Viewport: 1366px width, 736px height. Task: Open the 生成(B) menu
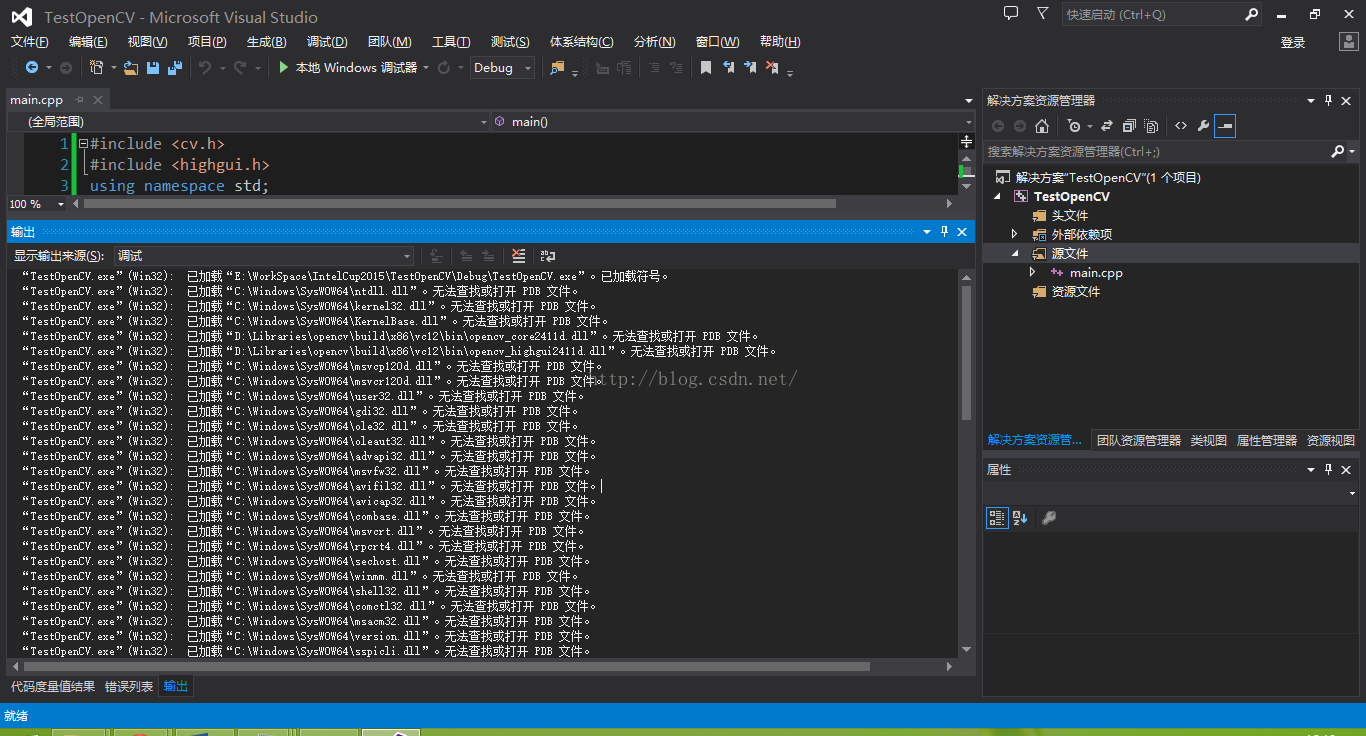point(267,42)
